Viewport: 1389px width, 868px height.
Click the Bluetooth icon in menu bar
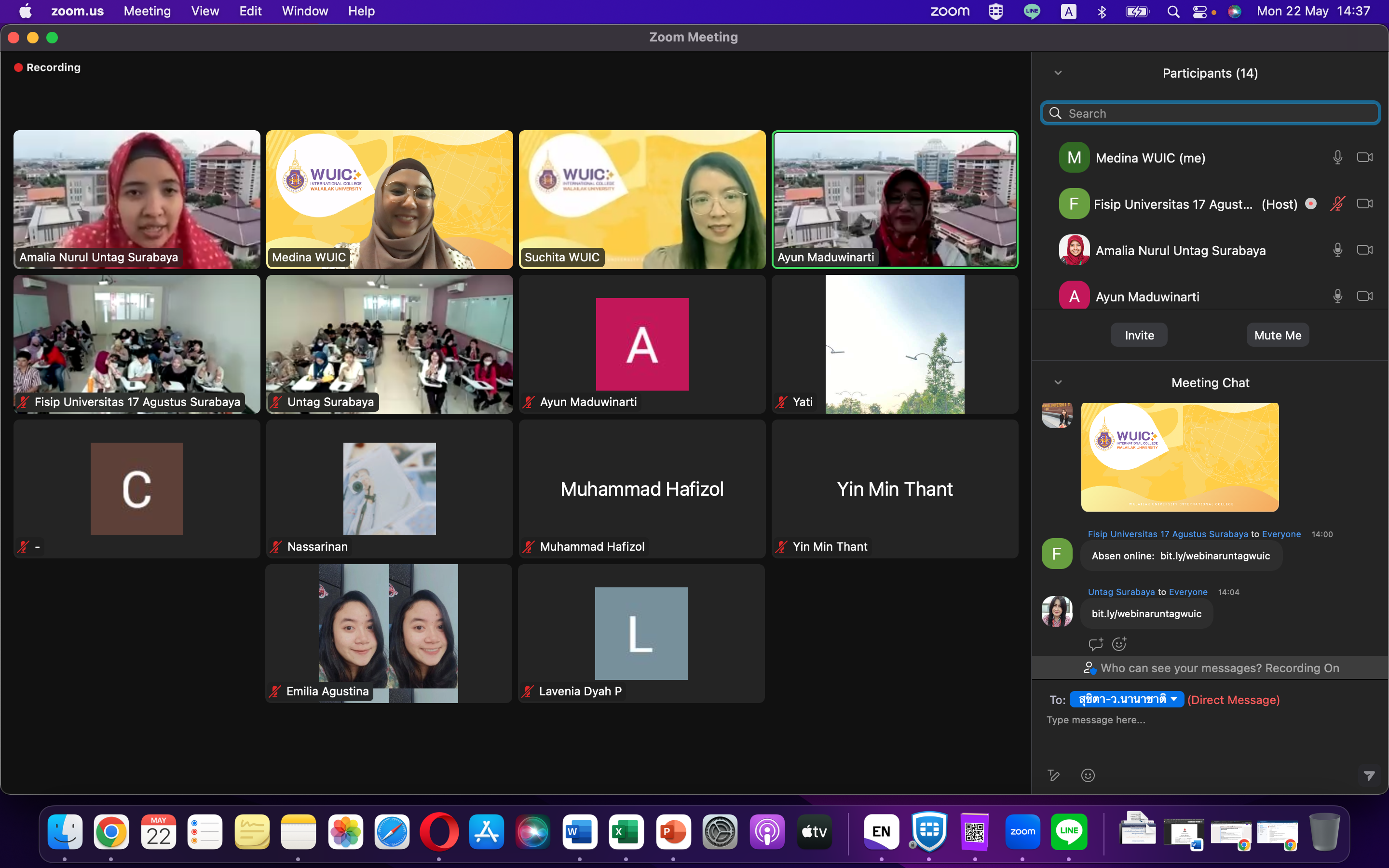[x=1102, y=11]
